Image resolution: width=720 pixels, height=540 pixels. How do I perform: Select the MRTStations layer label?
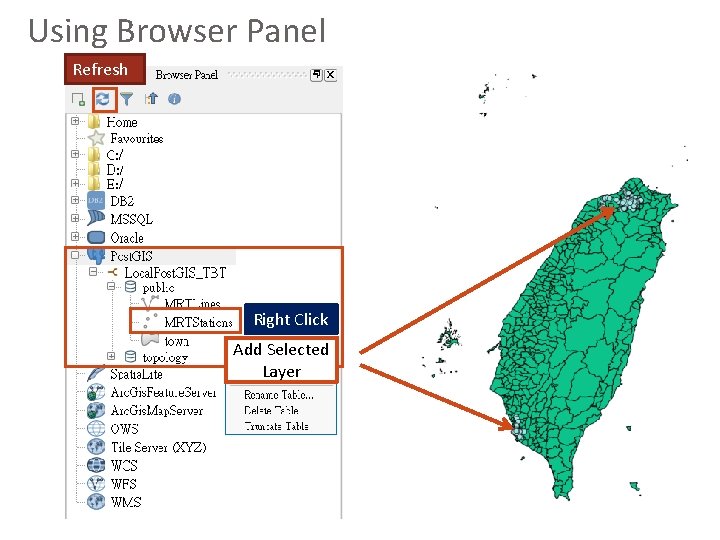pyautogui.click(x=198, y=322)
